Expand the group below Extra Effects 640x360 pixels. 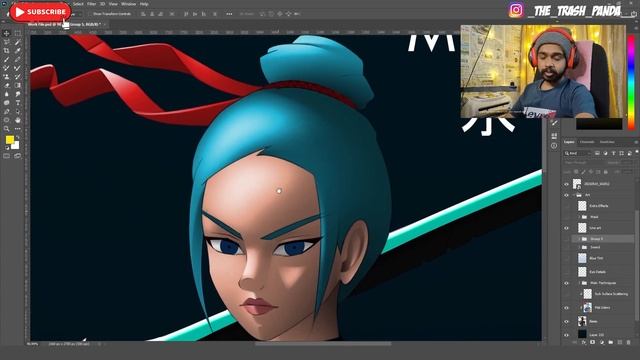point(579,217)
